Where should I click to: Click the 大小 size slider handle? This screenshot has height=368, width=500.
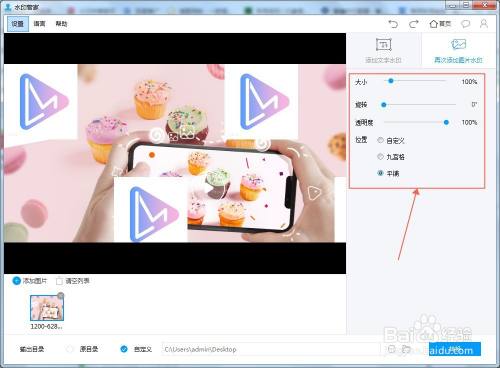391,81
